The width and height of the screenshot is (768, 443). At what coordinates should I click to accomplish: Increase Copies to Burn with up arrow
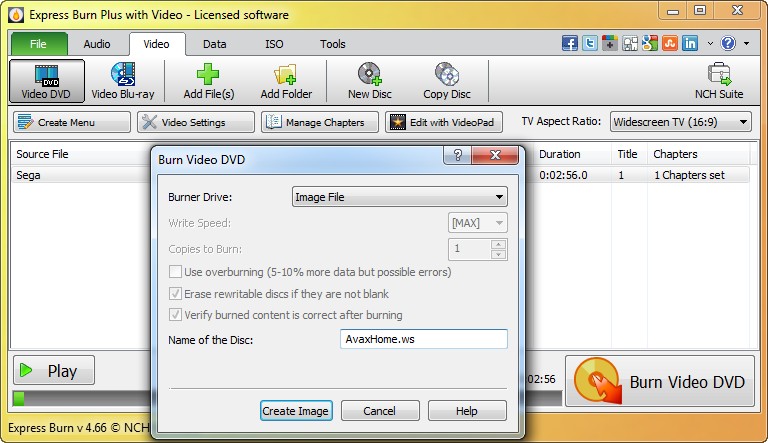point(498,244)
